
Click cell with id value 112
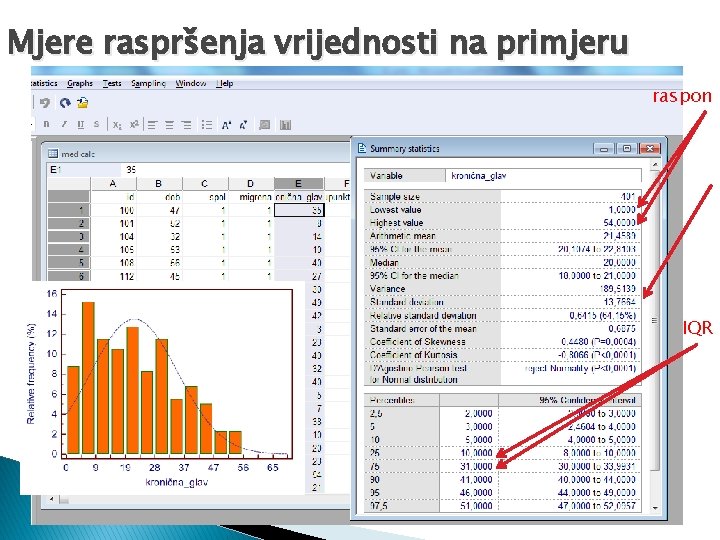[113, 276]
